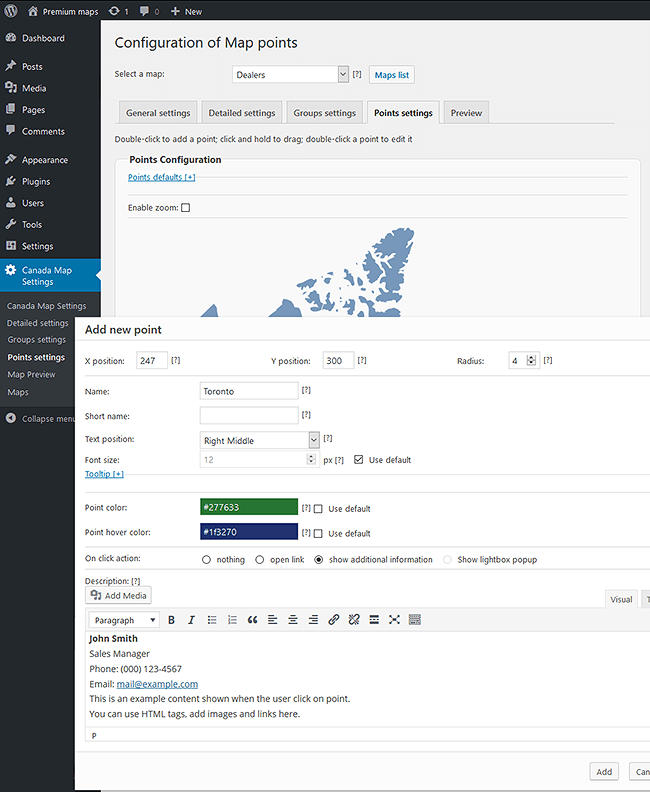Switch to Detailed settings tab

click(x=242, y=113)
